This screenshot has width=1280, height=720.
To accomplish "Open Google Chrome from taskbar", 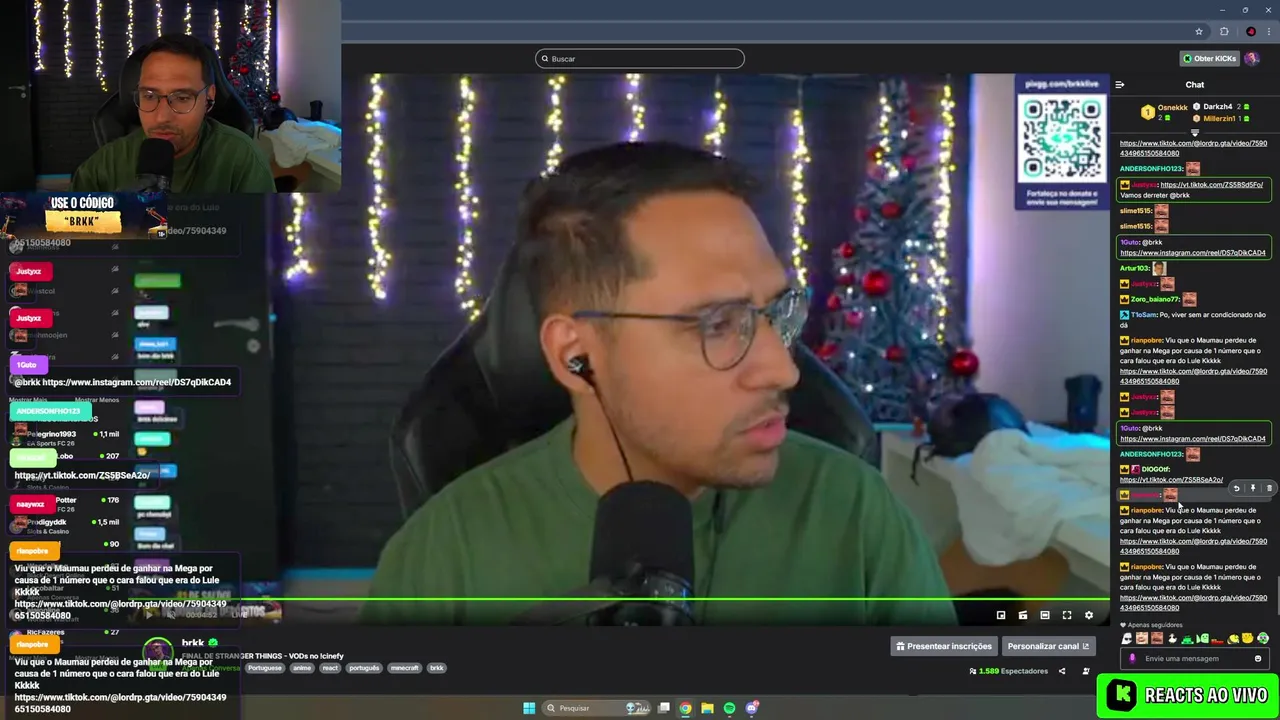I will tap(685, 708).
